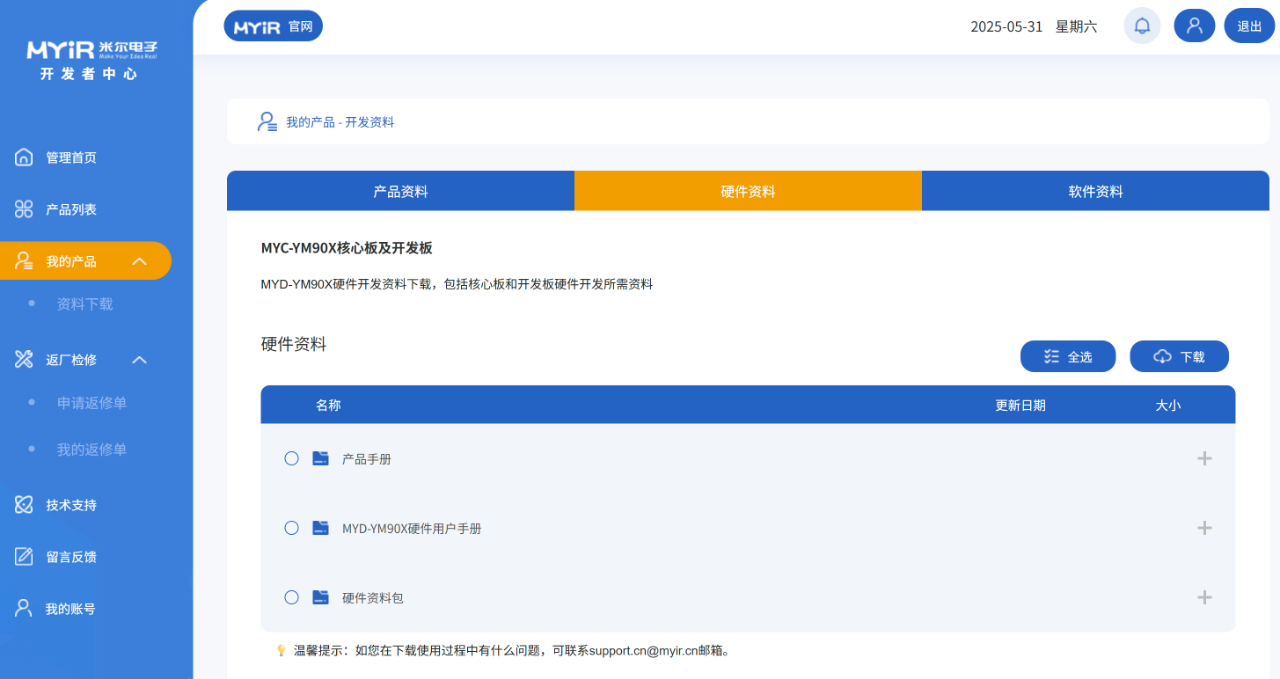This screenshot has width=1280, height=679.
Task: Click the 下载 download button
Action: click(1179, 356)
